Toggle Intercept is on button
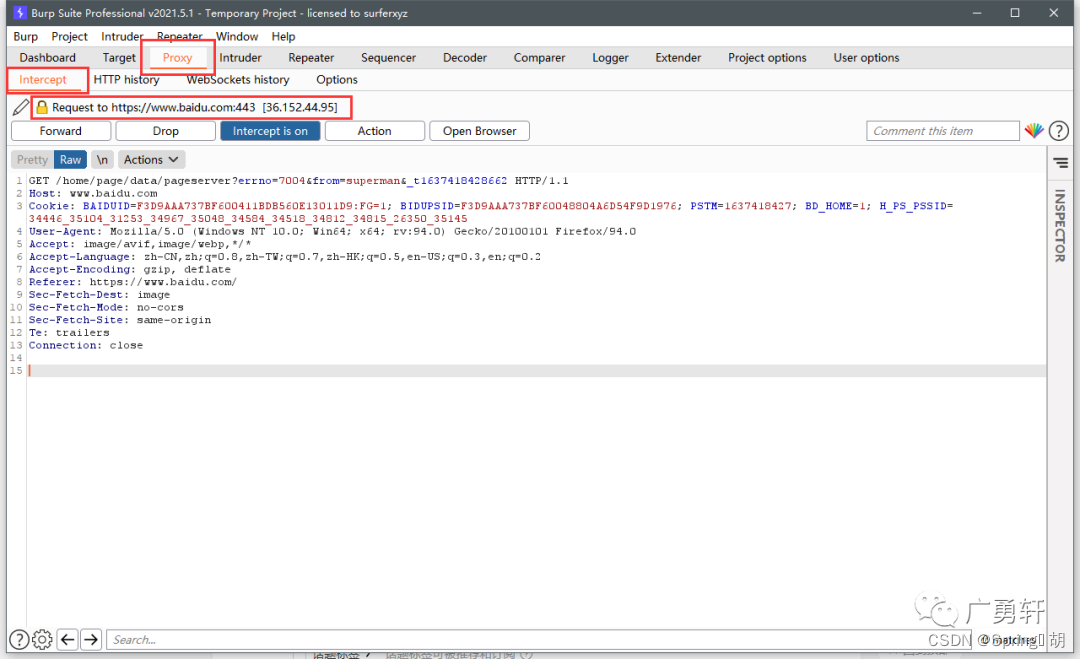Image resolution: width=1080 pixels, height=659 pixels. (270, 131)
